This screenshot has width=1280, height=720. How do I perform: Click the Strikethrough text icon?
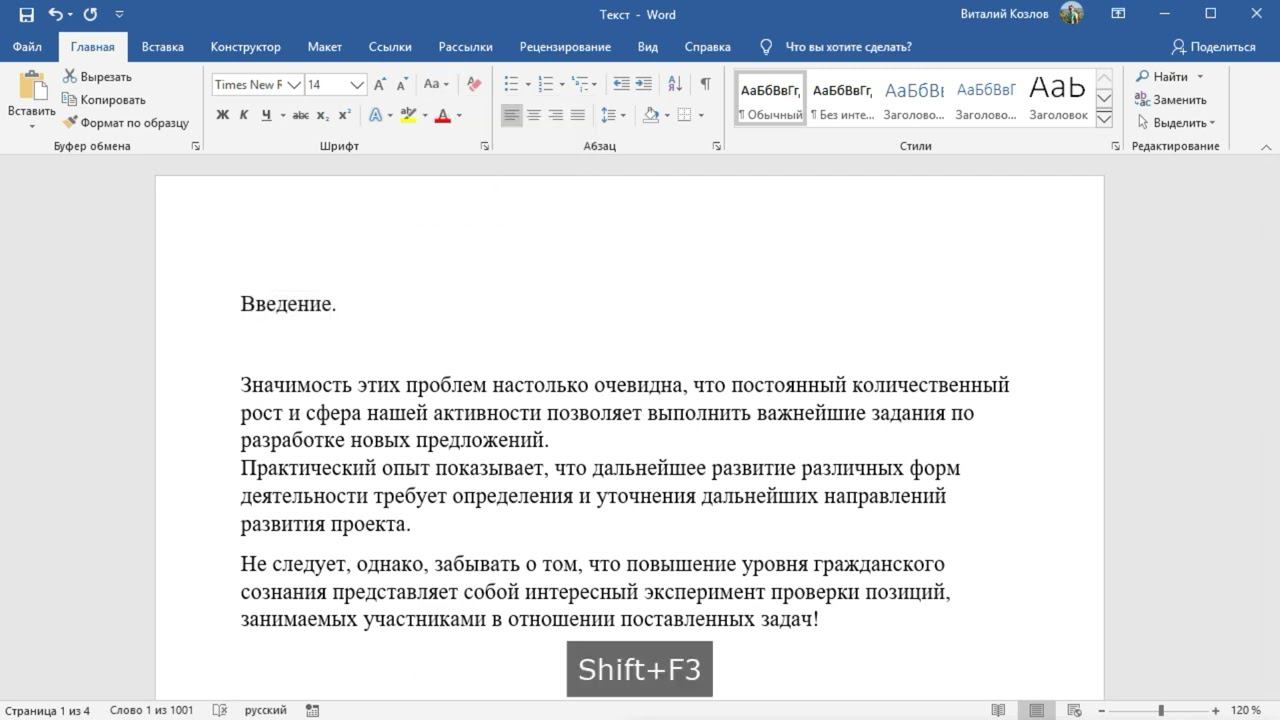click(x=300, y=115)
